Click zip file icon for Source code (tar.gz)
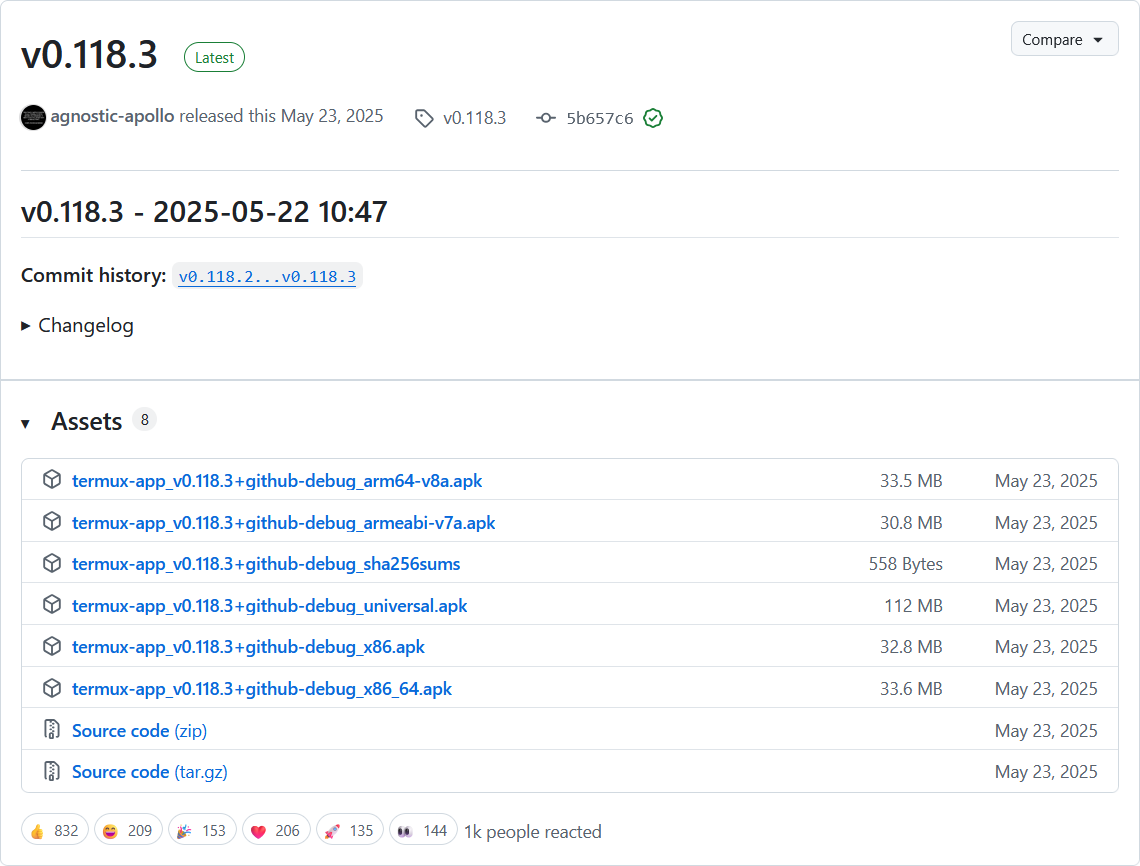1140x866 pixels. point(52,771)
